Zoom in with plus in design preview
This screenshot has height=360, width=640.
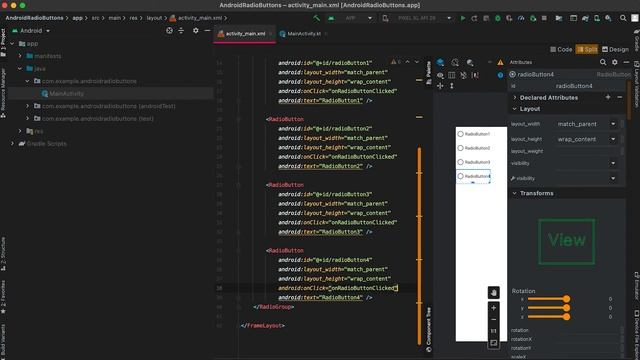[x=493, y=308]
